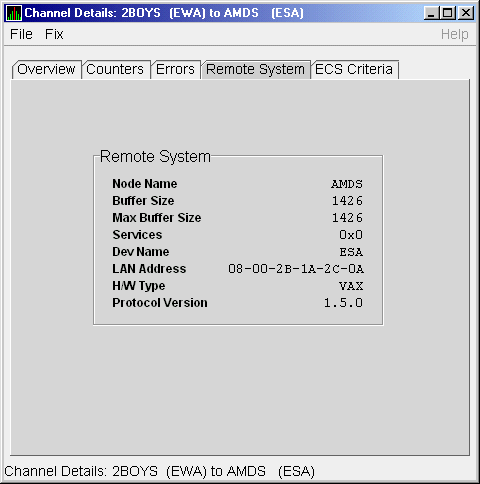
Task: Switch to the Errors tab
Action: click(175, 69)
